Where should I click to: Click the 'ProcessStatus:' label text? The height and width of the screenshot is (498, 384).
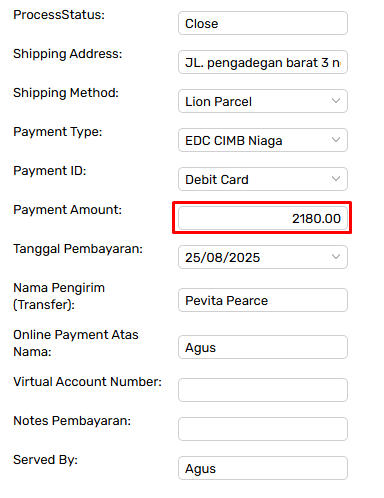tap(59, 15)
